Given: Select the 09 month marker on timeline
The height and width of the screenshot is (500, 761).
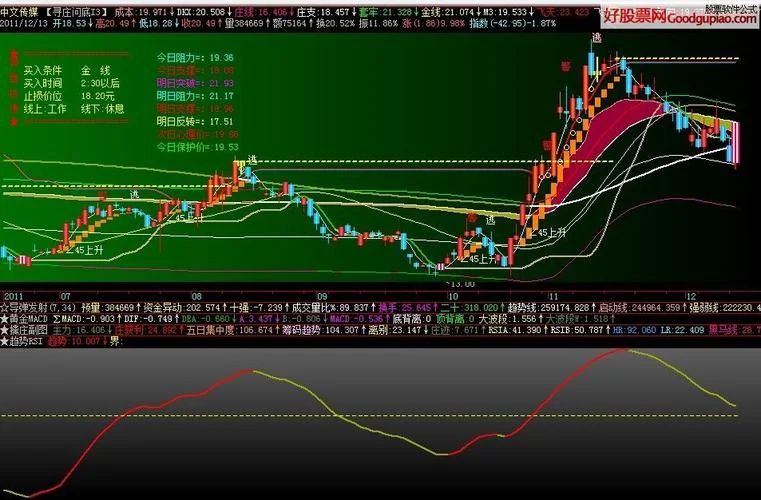Looking at the screenshot, I should pyautogui.click(x=322, y=296).
